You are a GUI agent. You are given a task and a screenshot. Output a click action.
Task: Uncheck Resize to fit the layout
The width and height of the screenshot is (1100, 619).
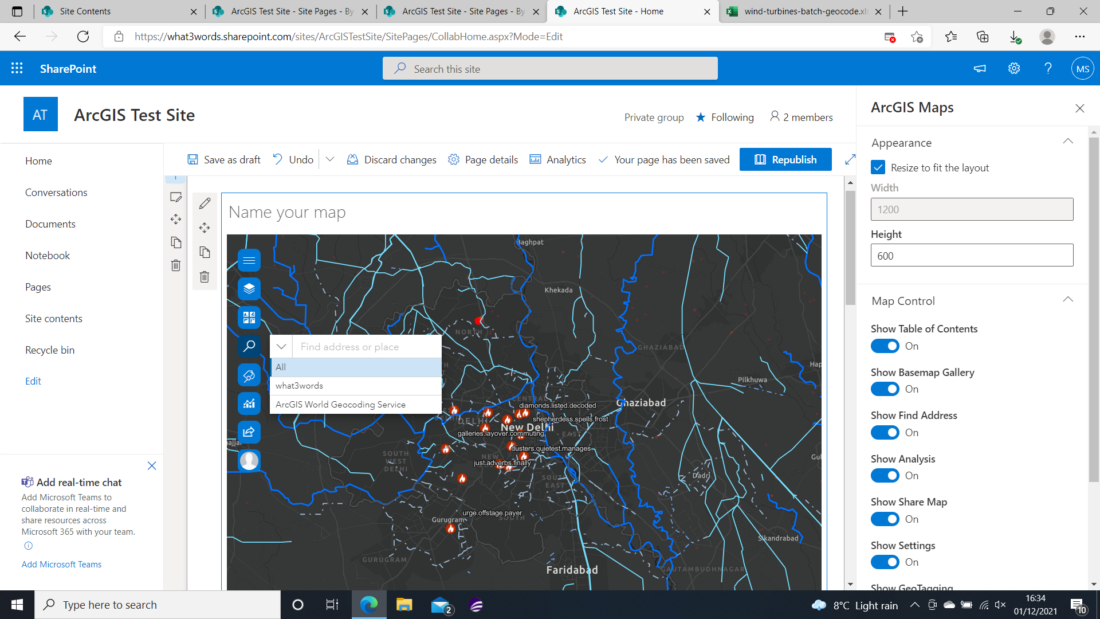[878, 168]
